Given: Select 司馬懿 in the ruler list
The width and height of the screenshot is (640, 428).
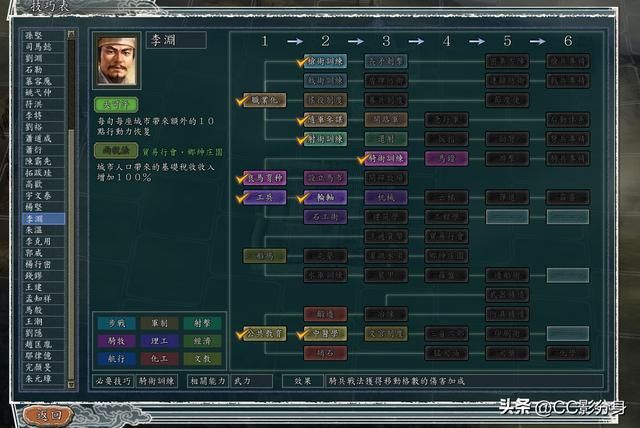Looking at the screenshot, I should tap(43, 47).
